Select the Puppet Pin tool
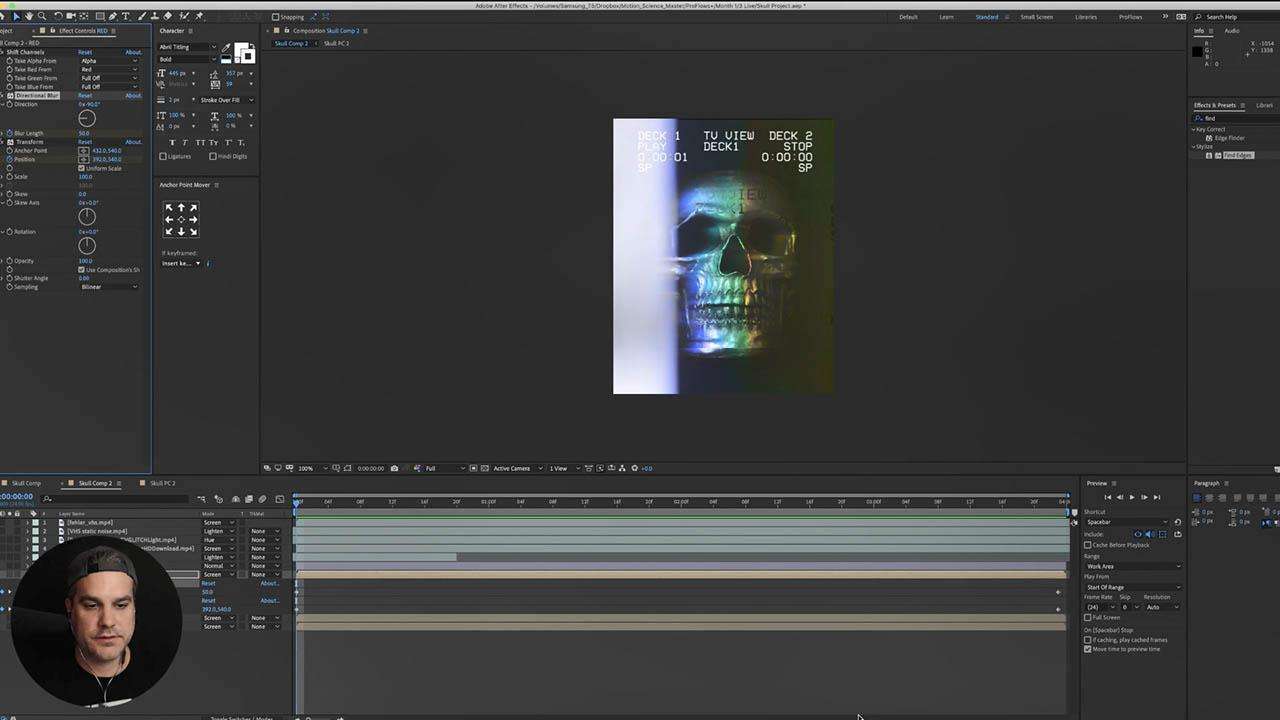 tap(200, 16)
